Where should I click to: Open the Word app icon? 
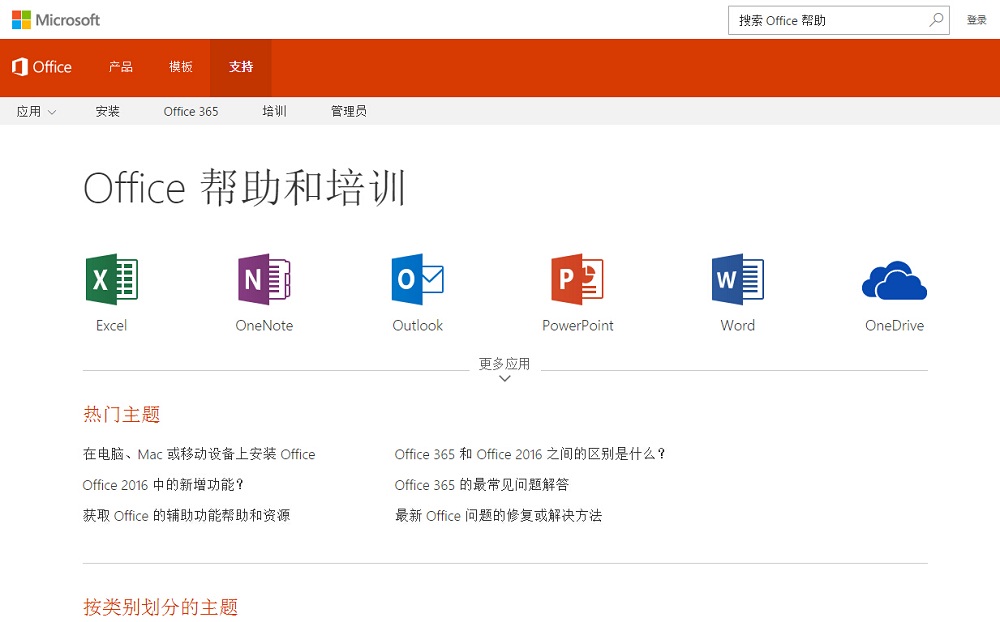(738, 279)
